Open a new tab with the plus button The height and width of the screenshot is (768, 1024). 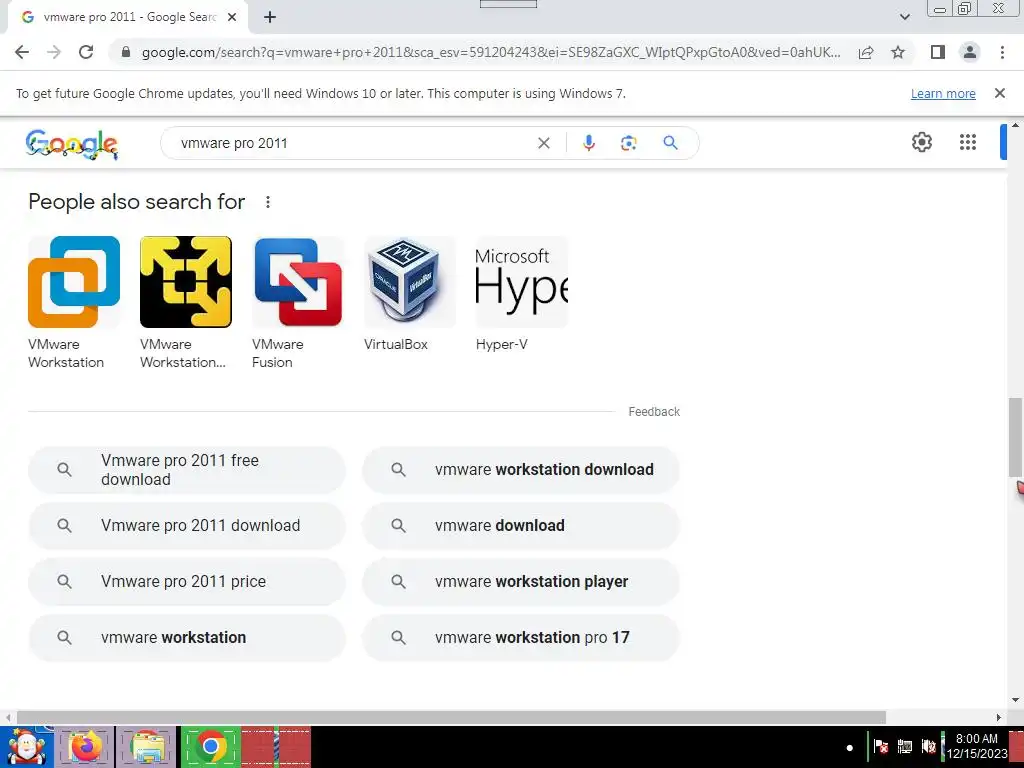pyautogui.click(x=270, y=17)
